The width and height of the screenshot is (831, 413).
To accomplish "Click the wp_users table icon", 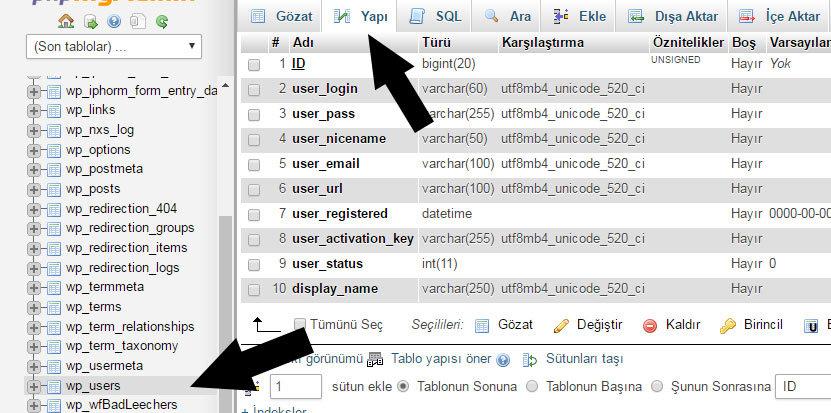I will tap(54, 386).
